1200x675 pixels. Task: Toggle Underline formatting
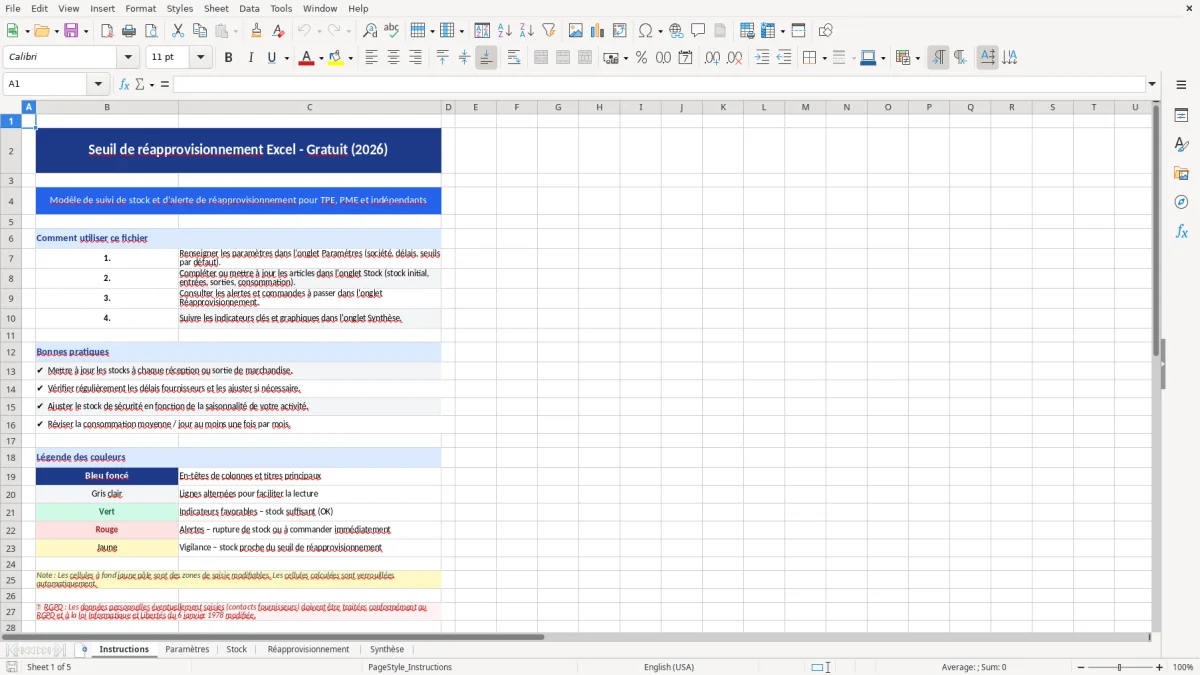tap(271, 58)
